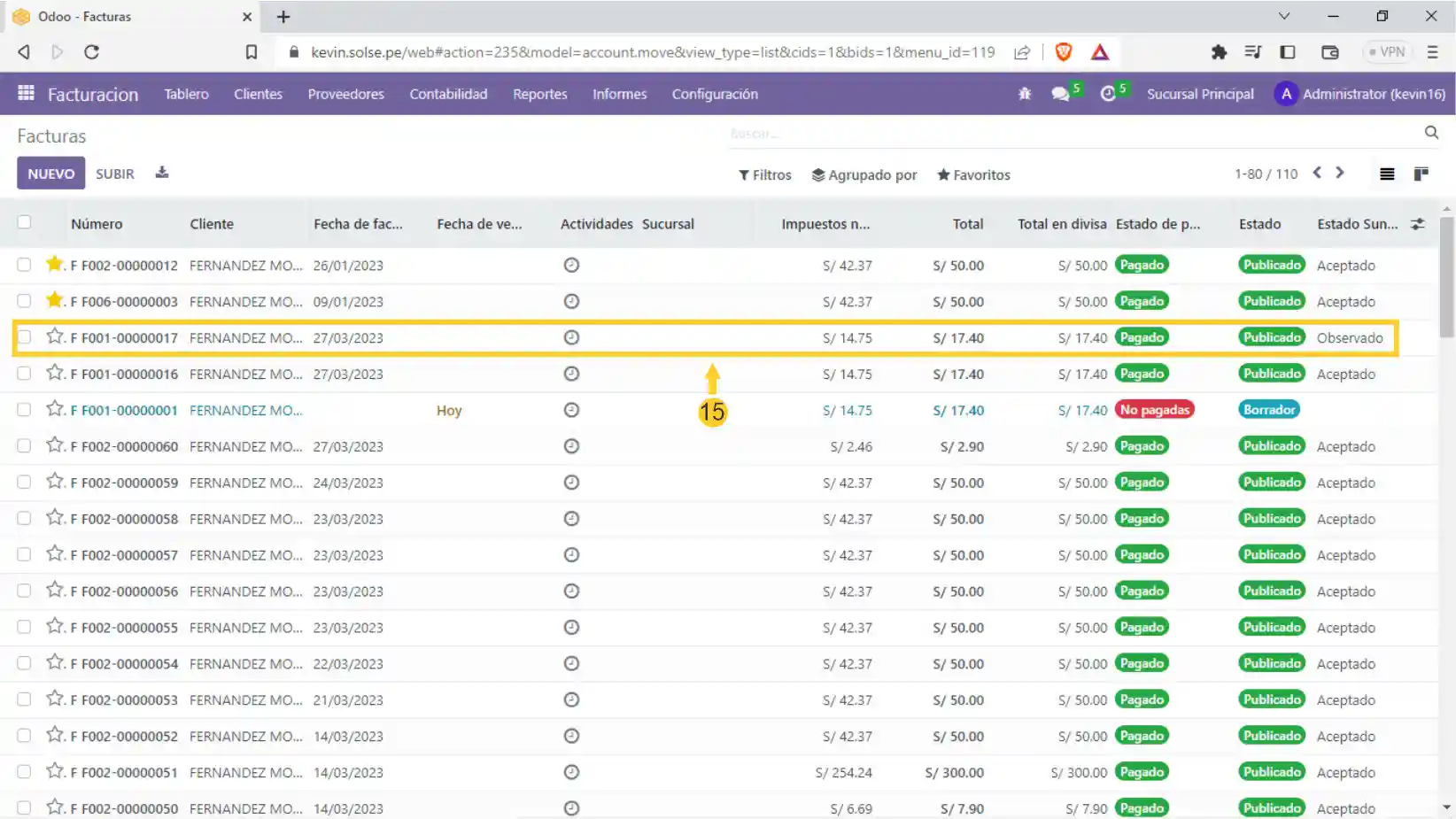Sort by Total column header
This screenshot has width=1456, height=819.
(x=967, y=224)
